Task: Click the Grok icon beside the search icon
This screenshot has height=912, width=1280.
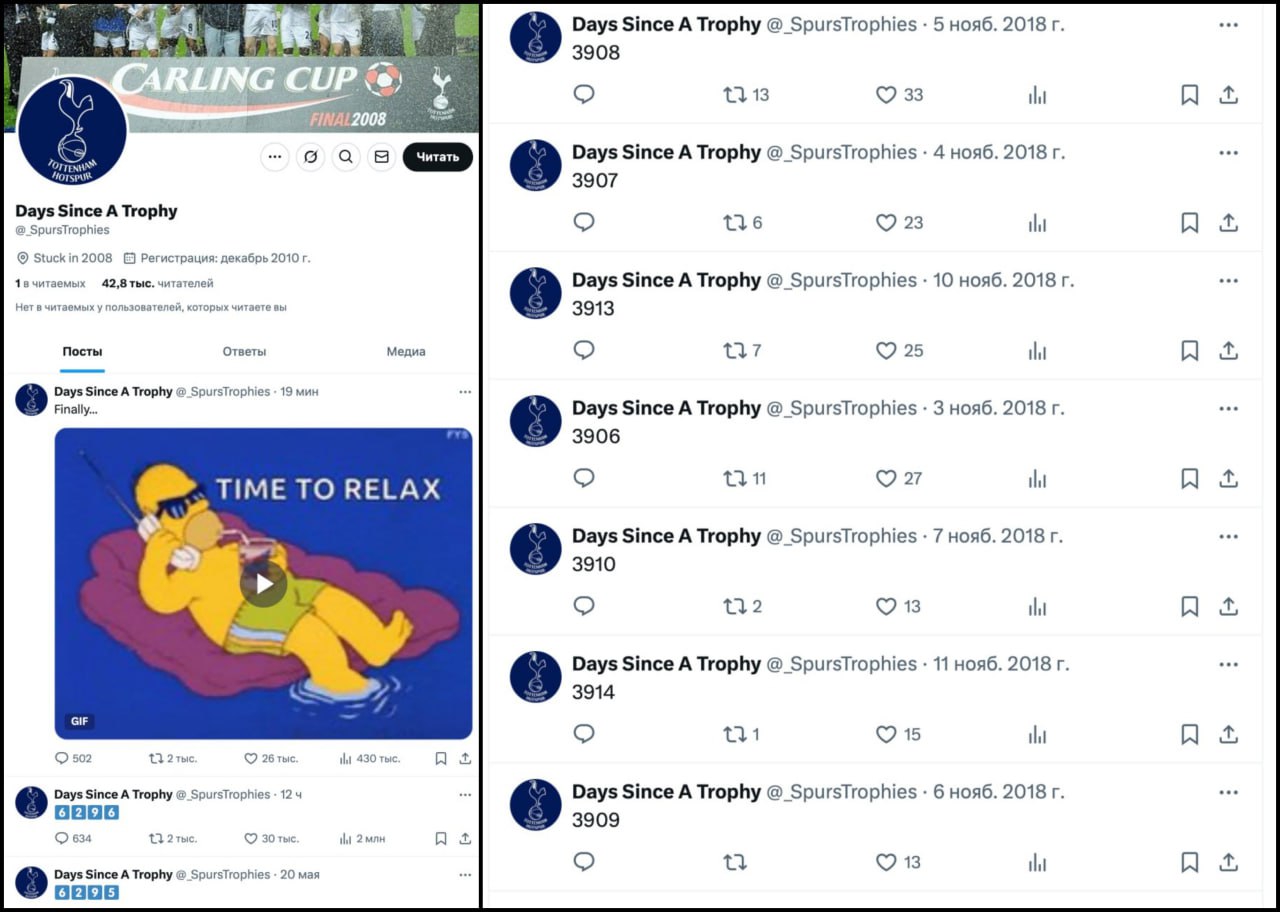Action: (x=311, y=157)
